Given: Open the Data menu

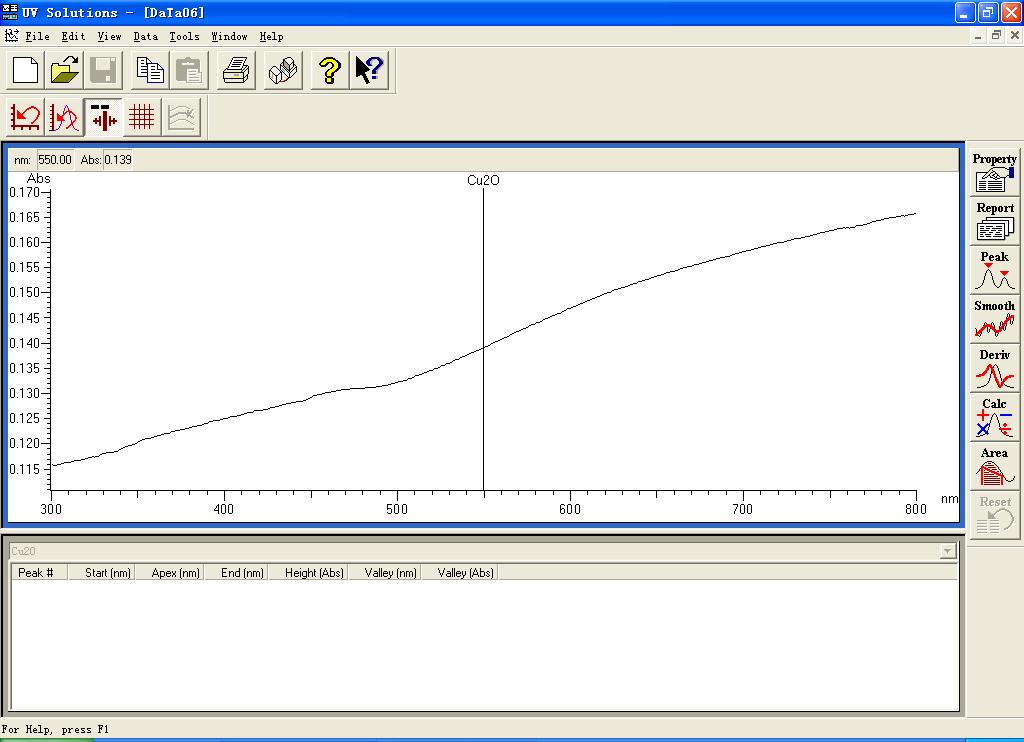Looking at the screenshot, I should [146, 37].
